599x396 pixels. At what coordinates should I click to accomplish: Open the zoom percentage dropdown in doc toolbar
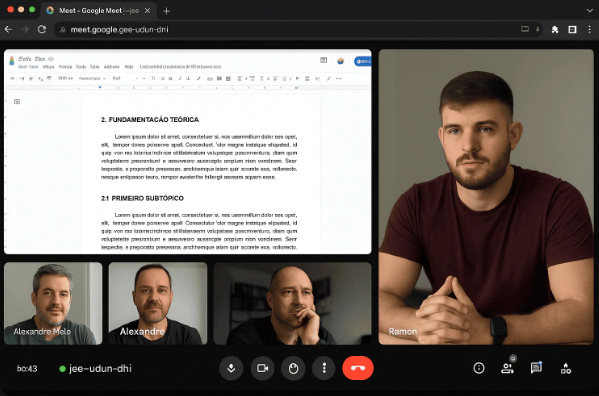(65, 78)
